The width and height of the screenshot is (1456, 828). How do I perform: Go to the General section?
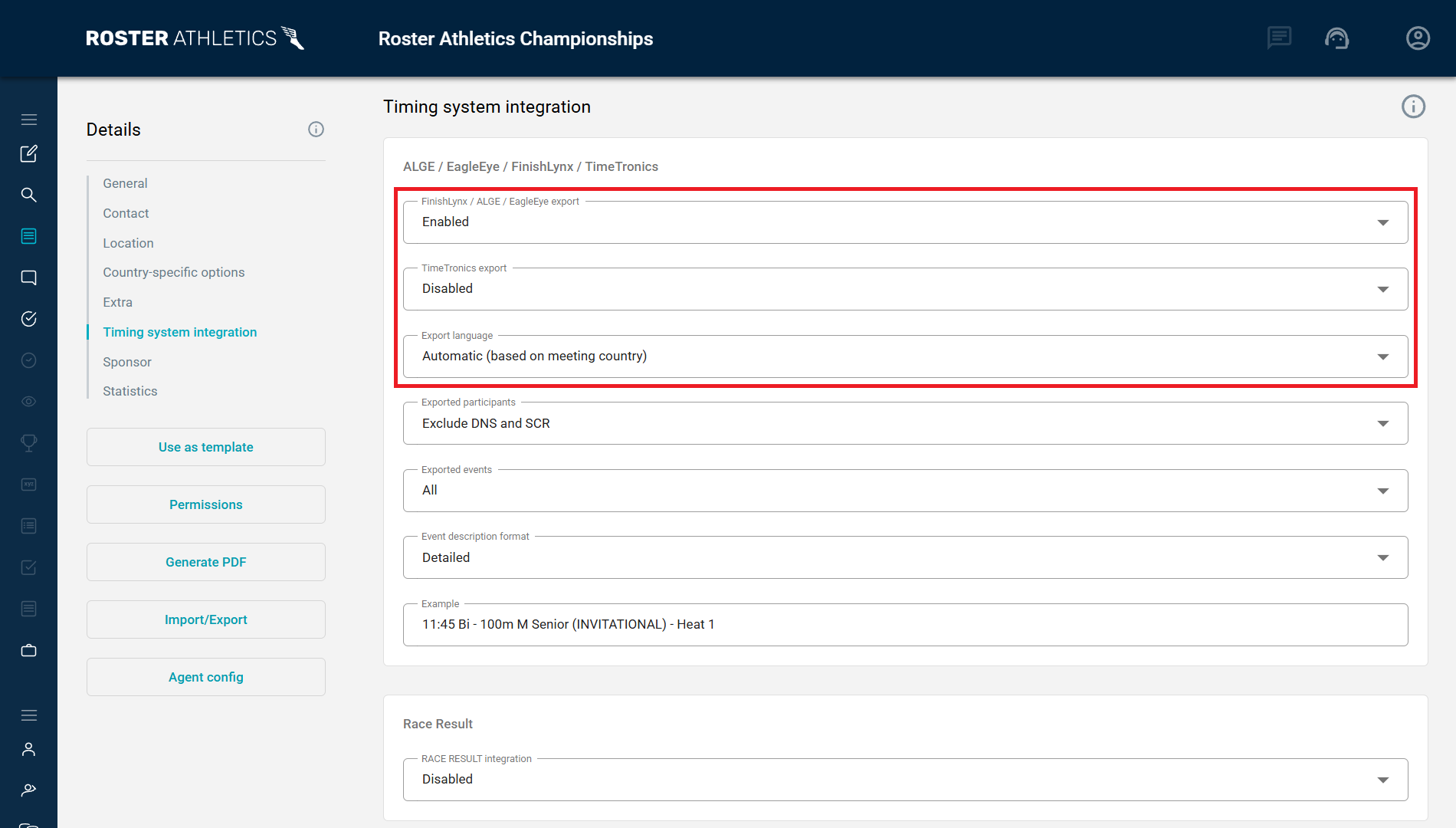click(x=125, y=183)
